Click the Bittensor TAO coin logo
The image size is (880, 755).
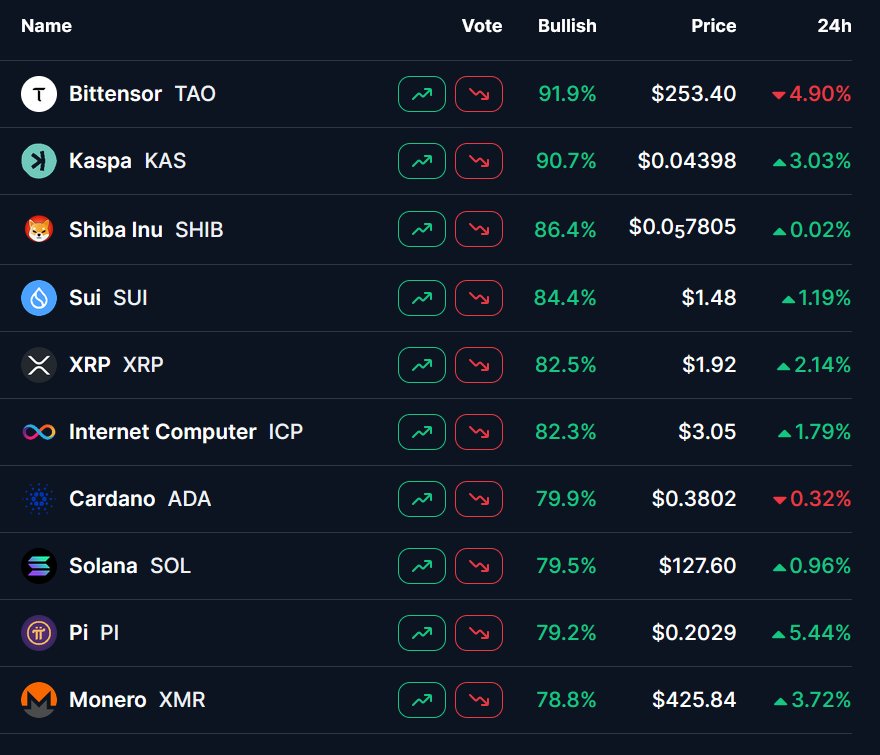pos(39,94)
